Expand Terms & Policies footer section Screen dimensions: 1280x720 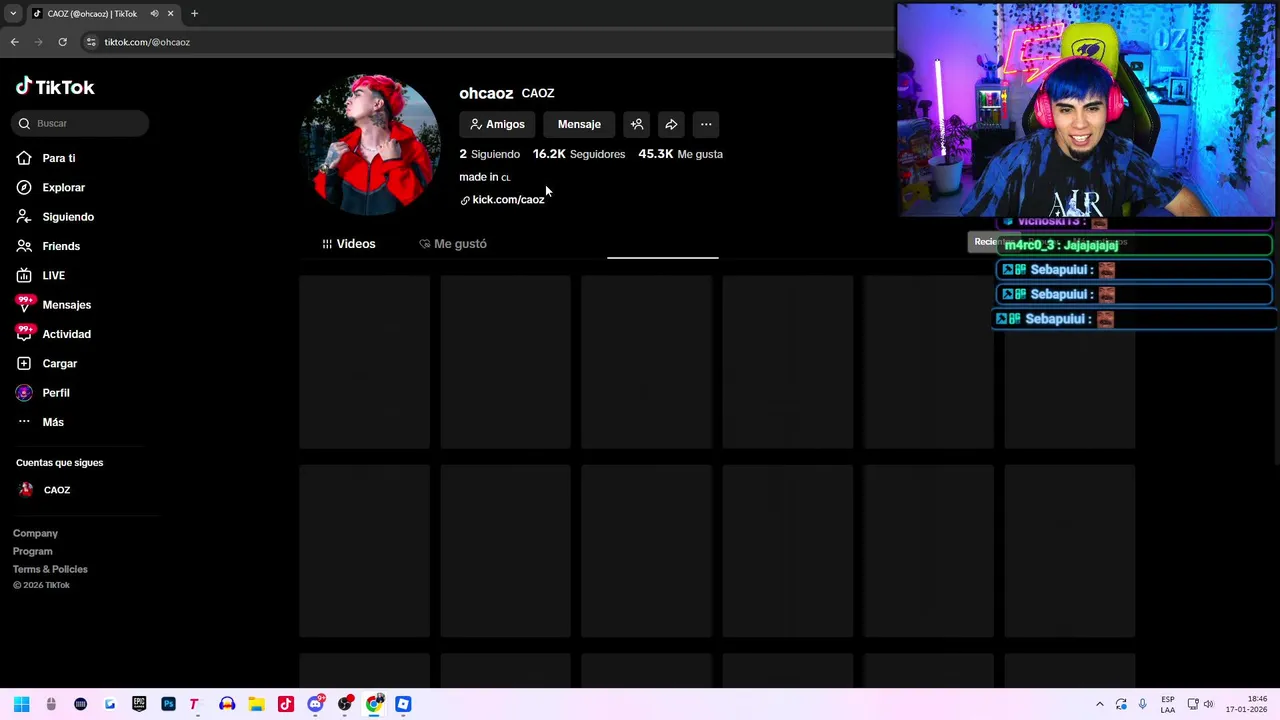pyautogui.click(x=50, y=569)
